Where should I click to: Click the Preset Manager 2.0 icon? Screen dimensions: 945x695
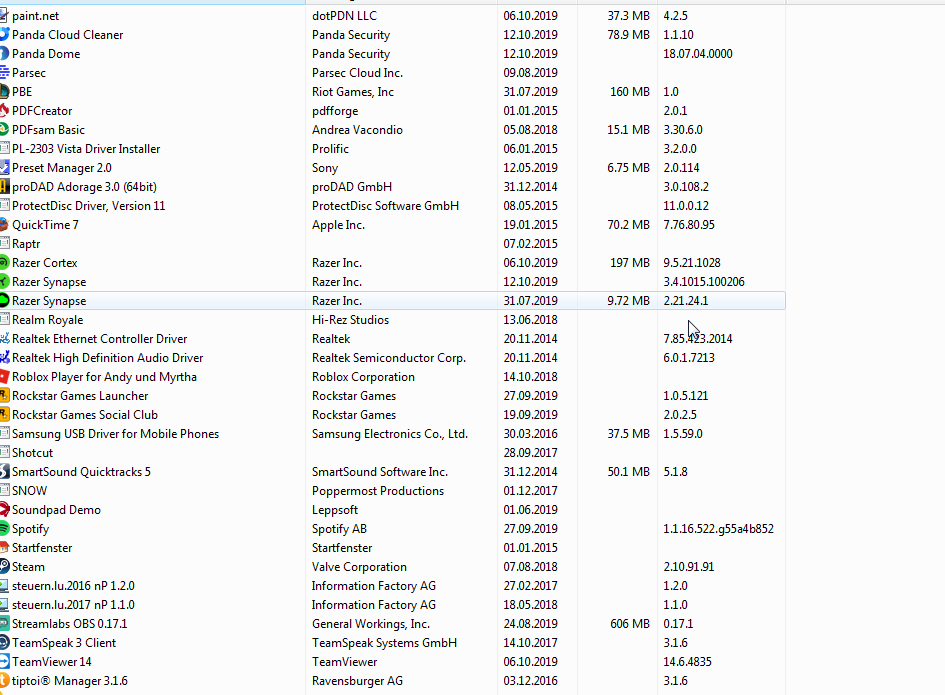[x=4, y=168]
